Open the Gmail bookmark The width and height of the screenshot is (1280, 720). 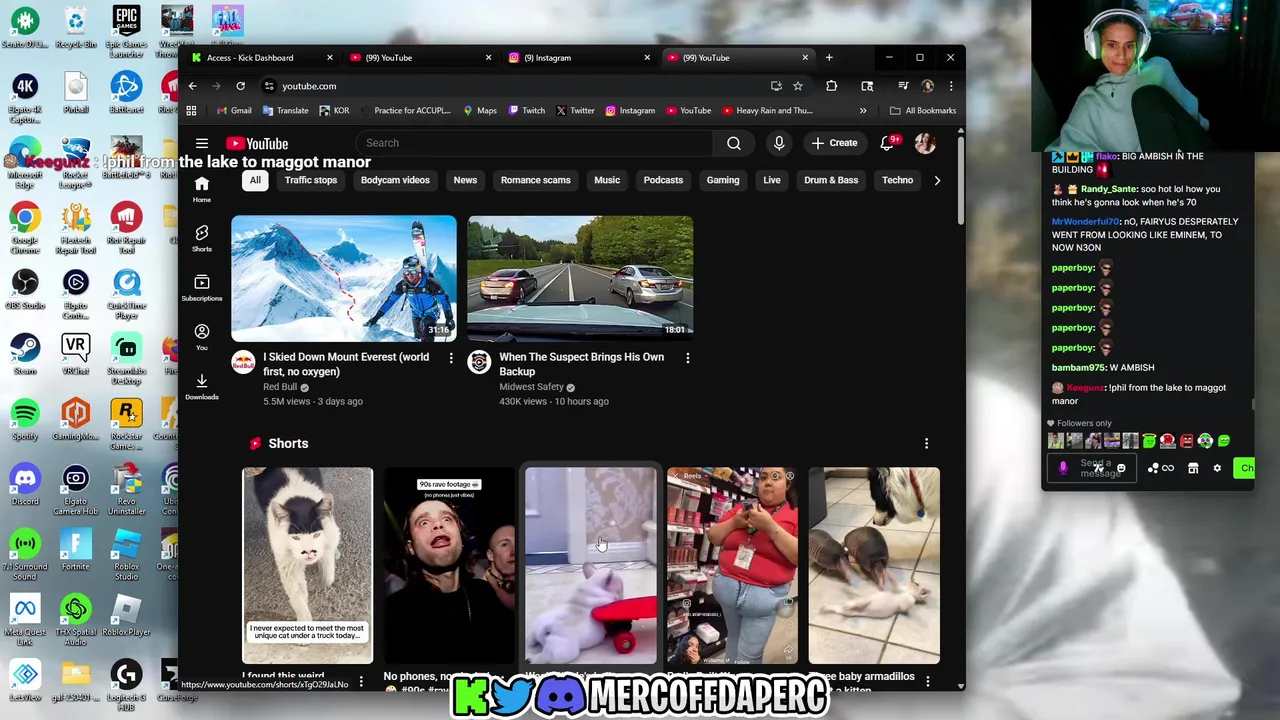(x=233, y=111)
